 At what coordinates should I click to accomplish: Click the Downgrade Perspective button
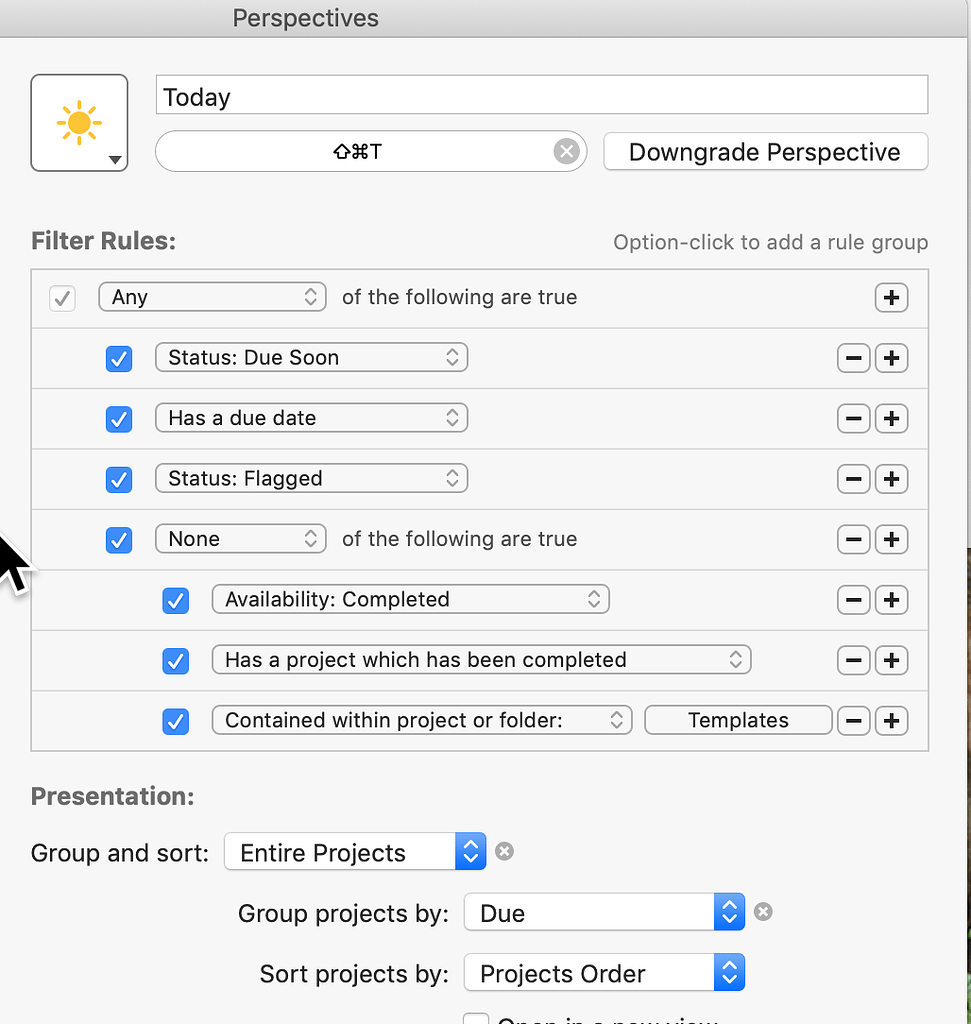tap(765, 151)
